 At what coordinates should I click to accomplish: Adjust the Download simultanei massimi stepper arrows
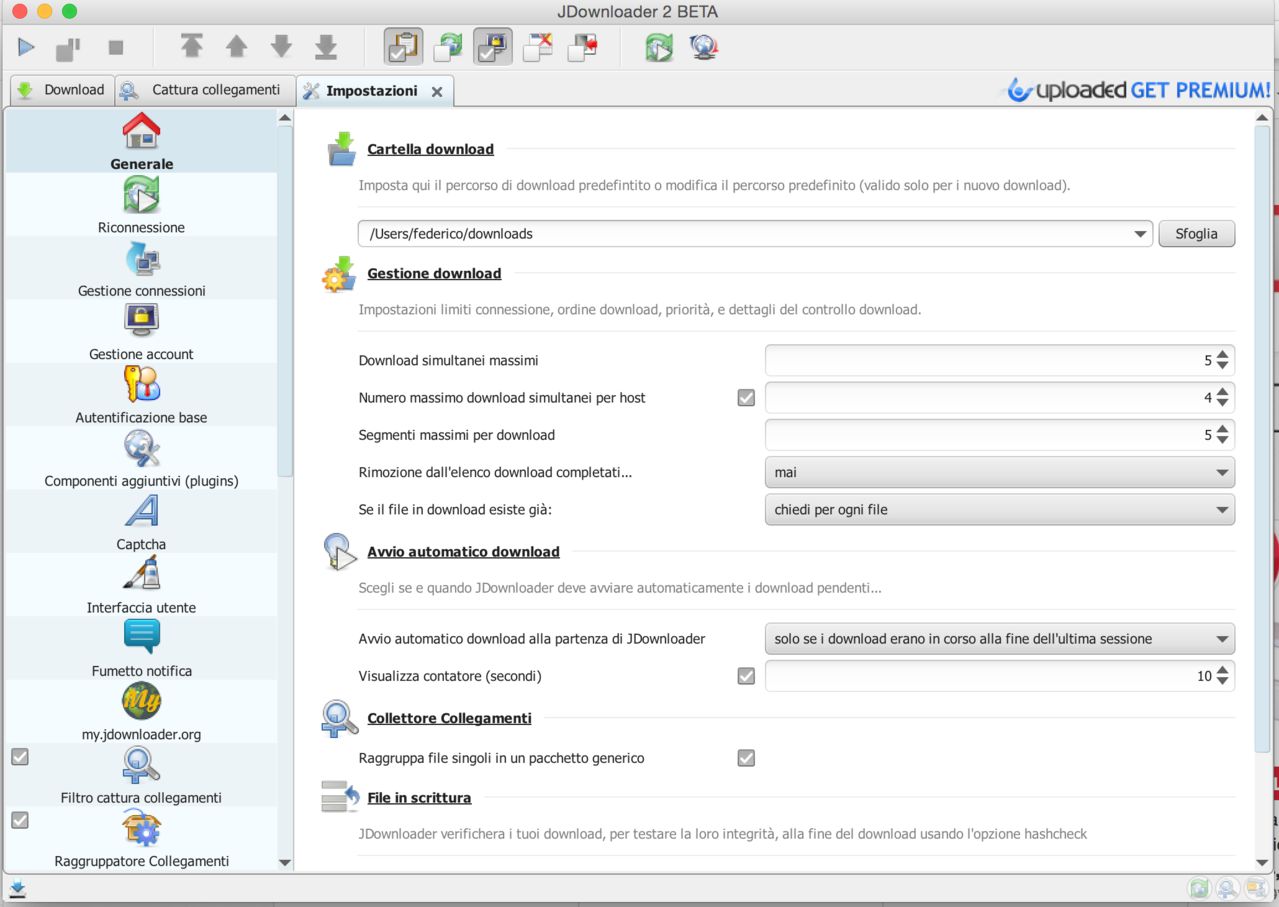(x=1223, y=360)
